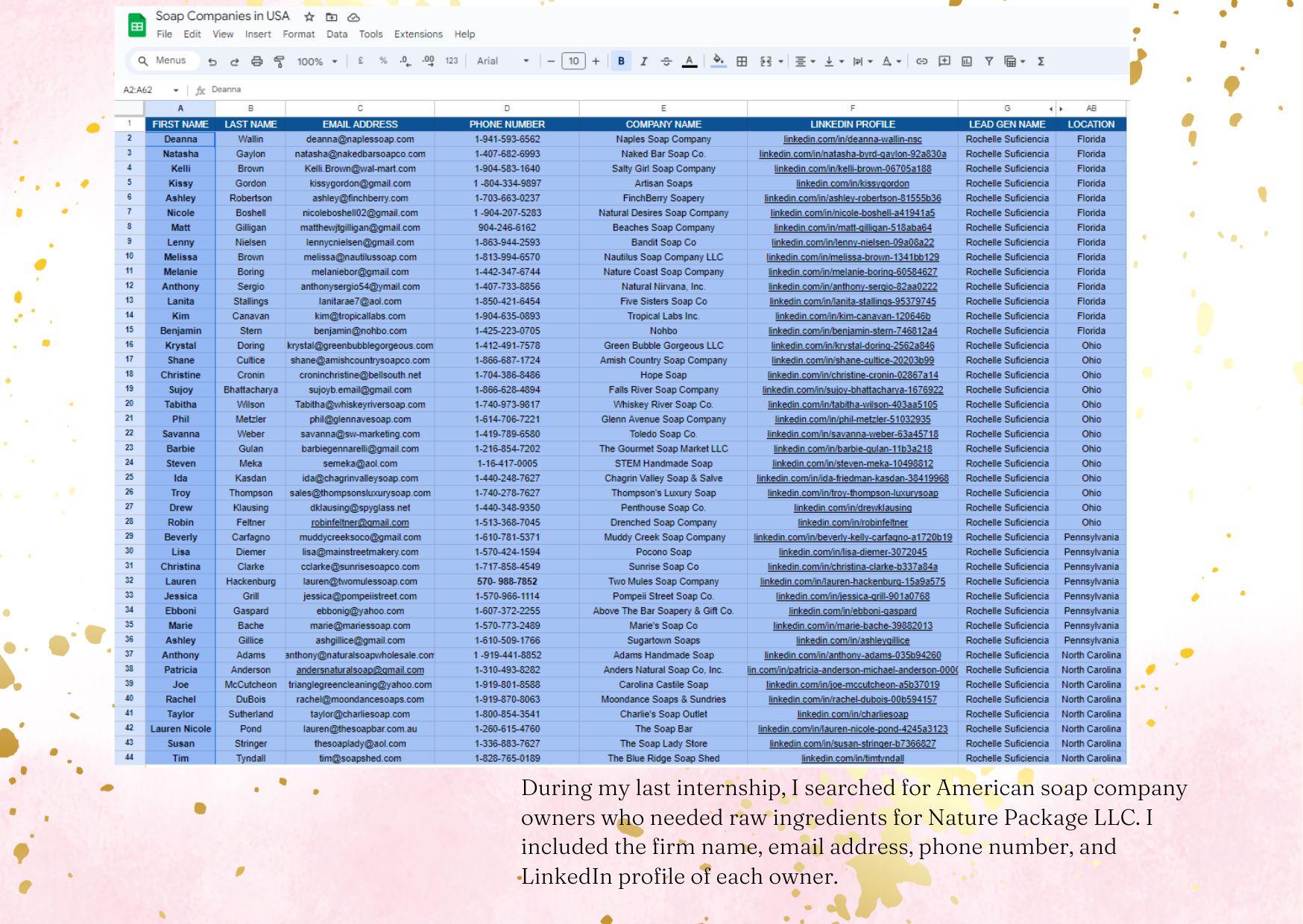Open the File menu
The height and width of the screenshot is (924, 1303).
164,34
